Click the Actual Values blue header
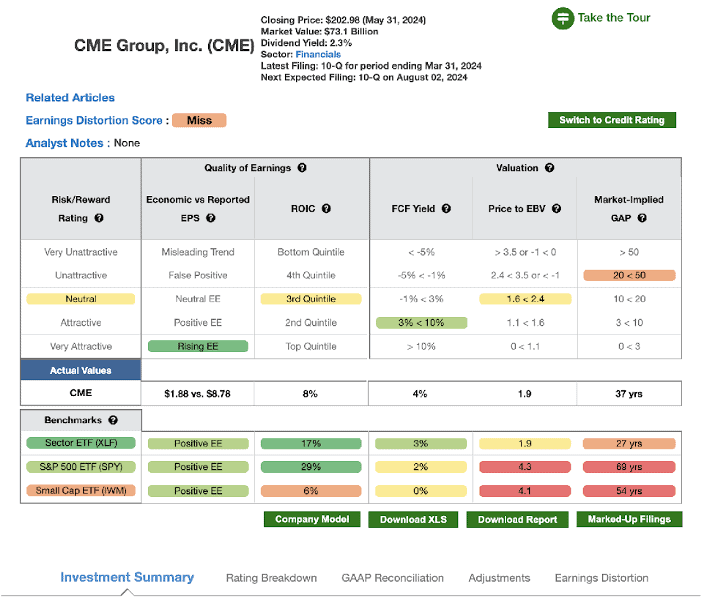Viewport: 720px width, 606px height. coord(81,370)
